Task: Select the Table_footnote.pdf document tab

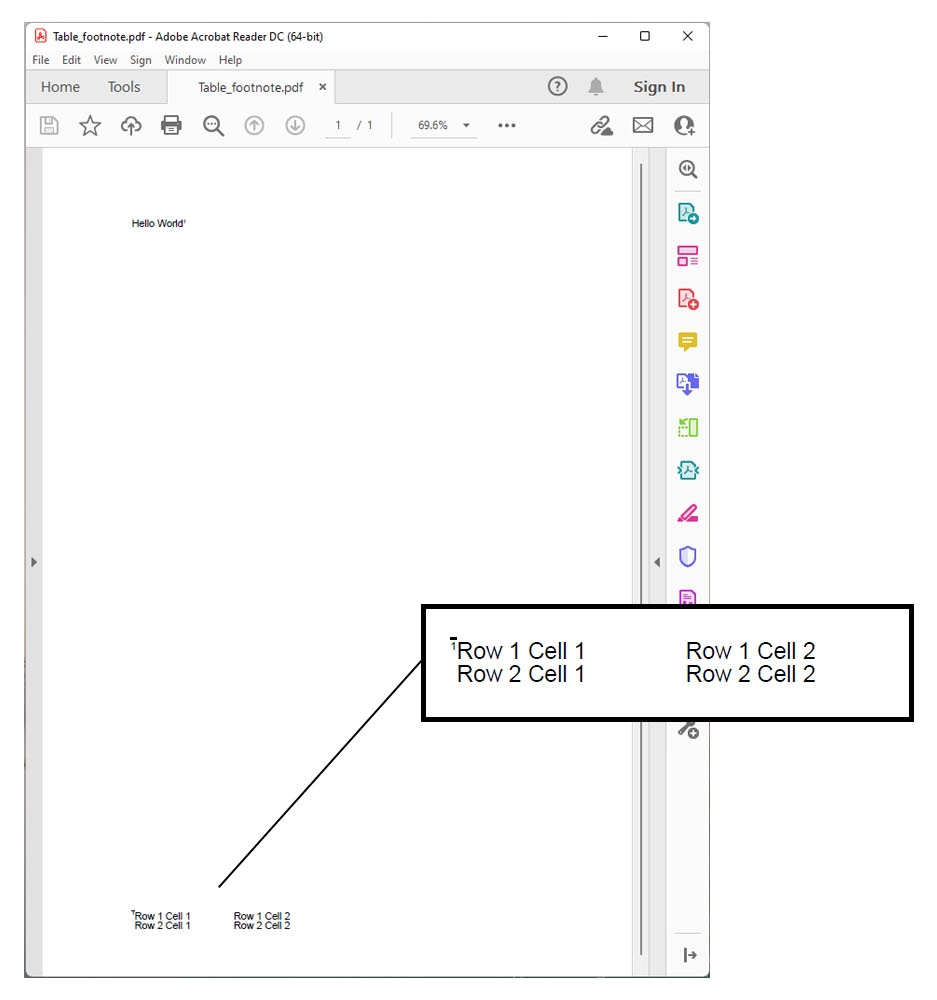Action: coord(250,87)
